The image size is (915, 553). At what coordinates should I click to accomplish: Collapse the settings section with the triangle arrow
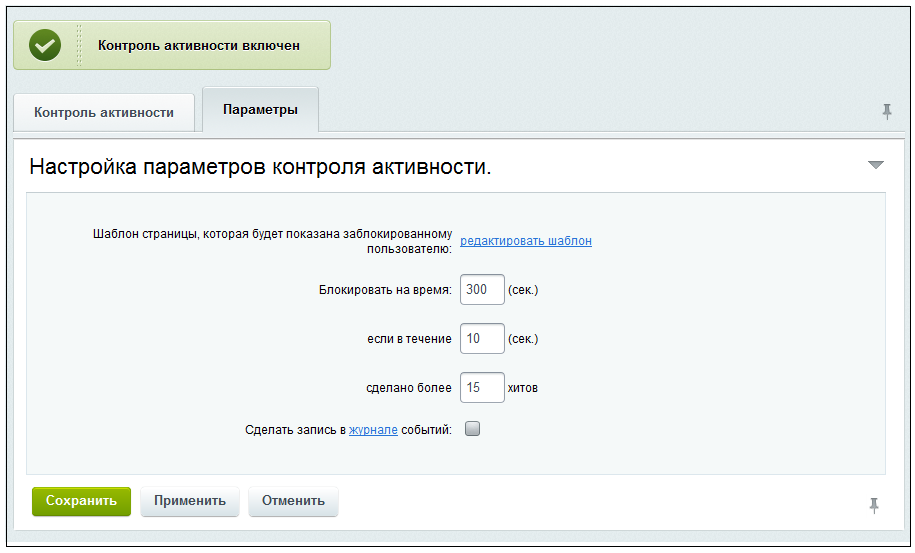coord(875,165)
